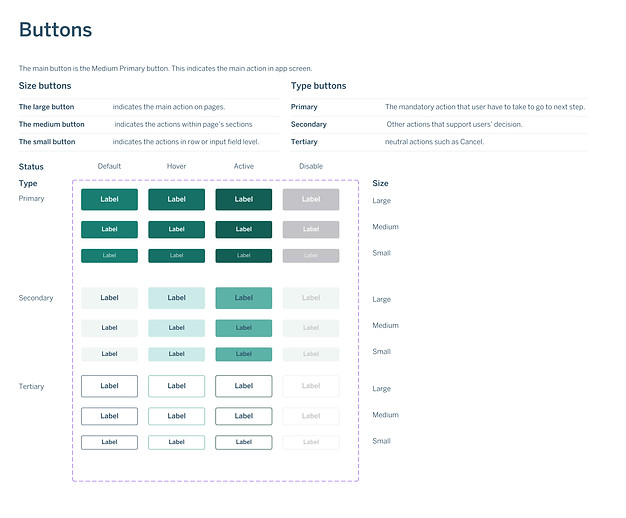Click the medium Primary Default button
626x518 pixels.
pos(109,229)
